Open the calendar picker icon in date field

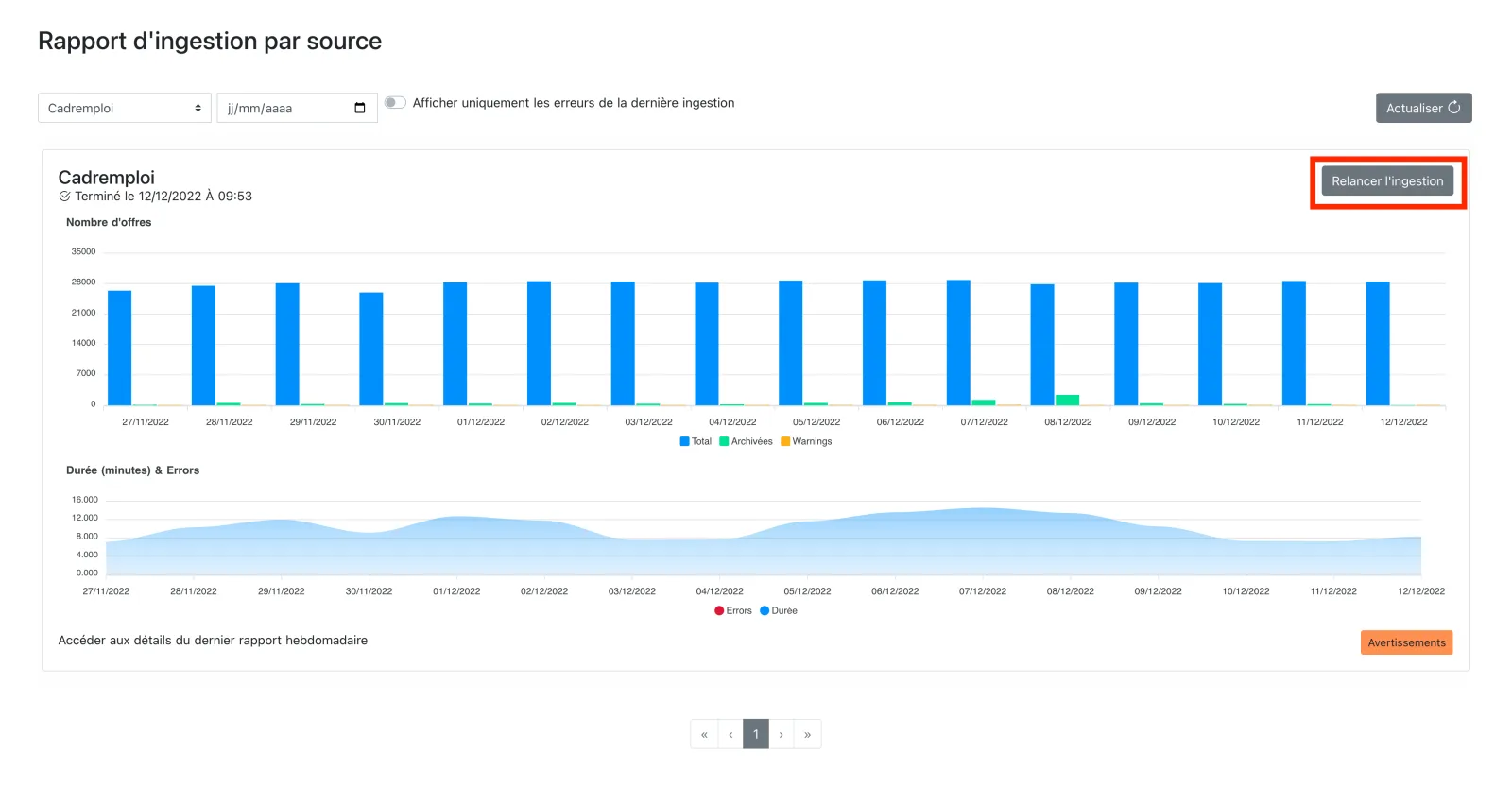[359, 108]
